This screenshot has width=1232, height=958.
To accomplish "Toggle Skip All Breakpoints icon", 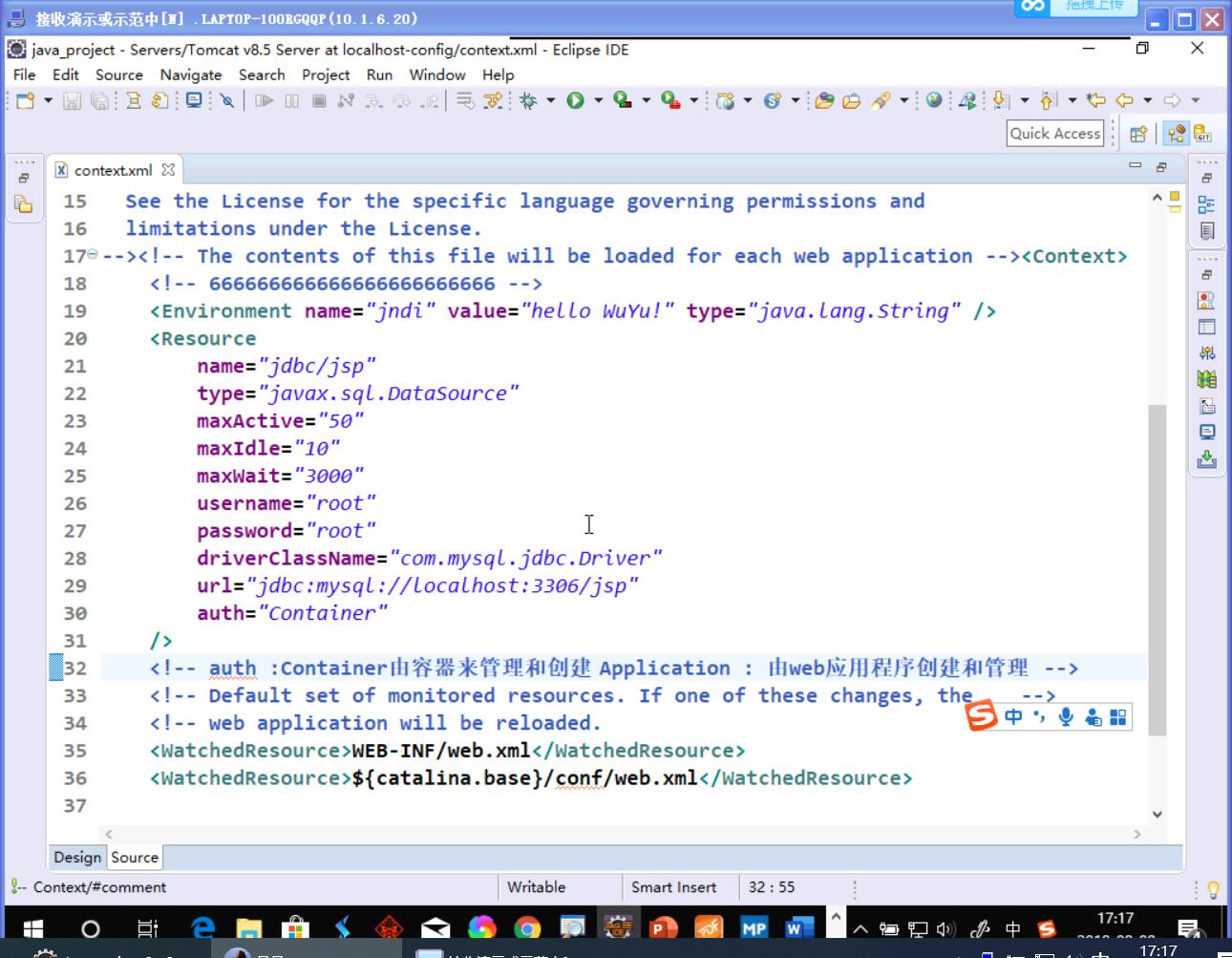I will (x=226, y=100).
